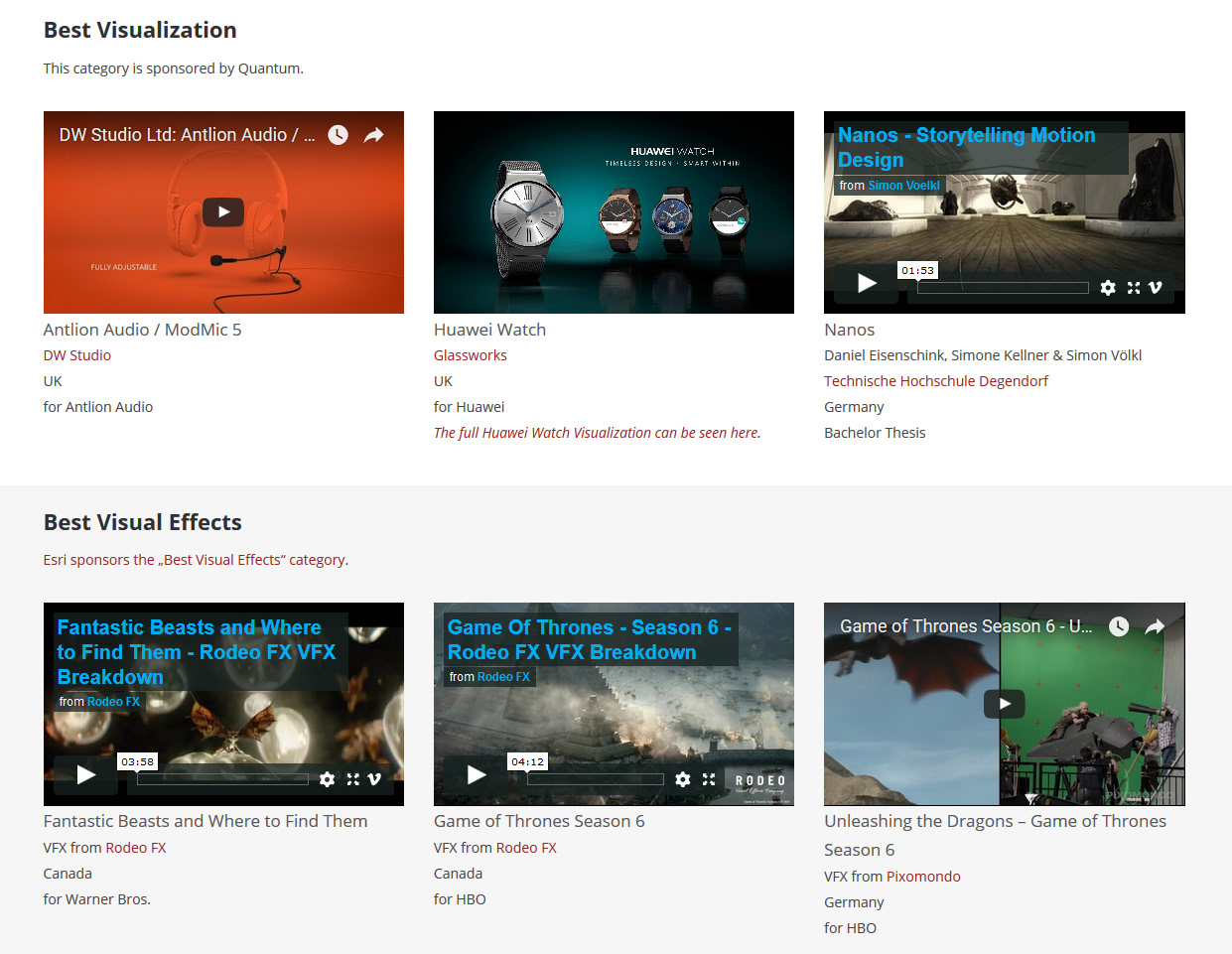
Task: Open Rodeo FX link under Game of Thrones Season 6
Action: pyautogui.click(x=526, y=848)
